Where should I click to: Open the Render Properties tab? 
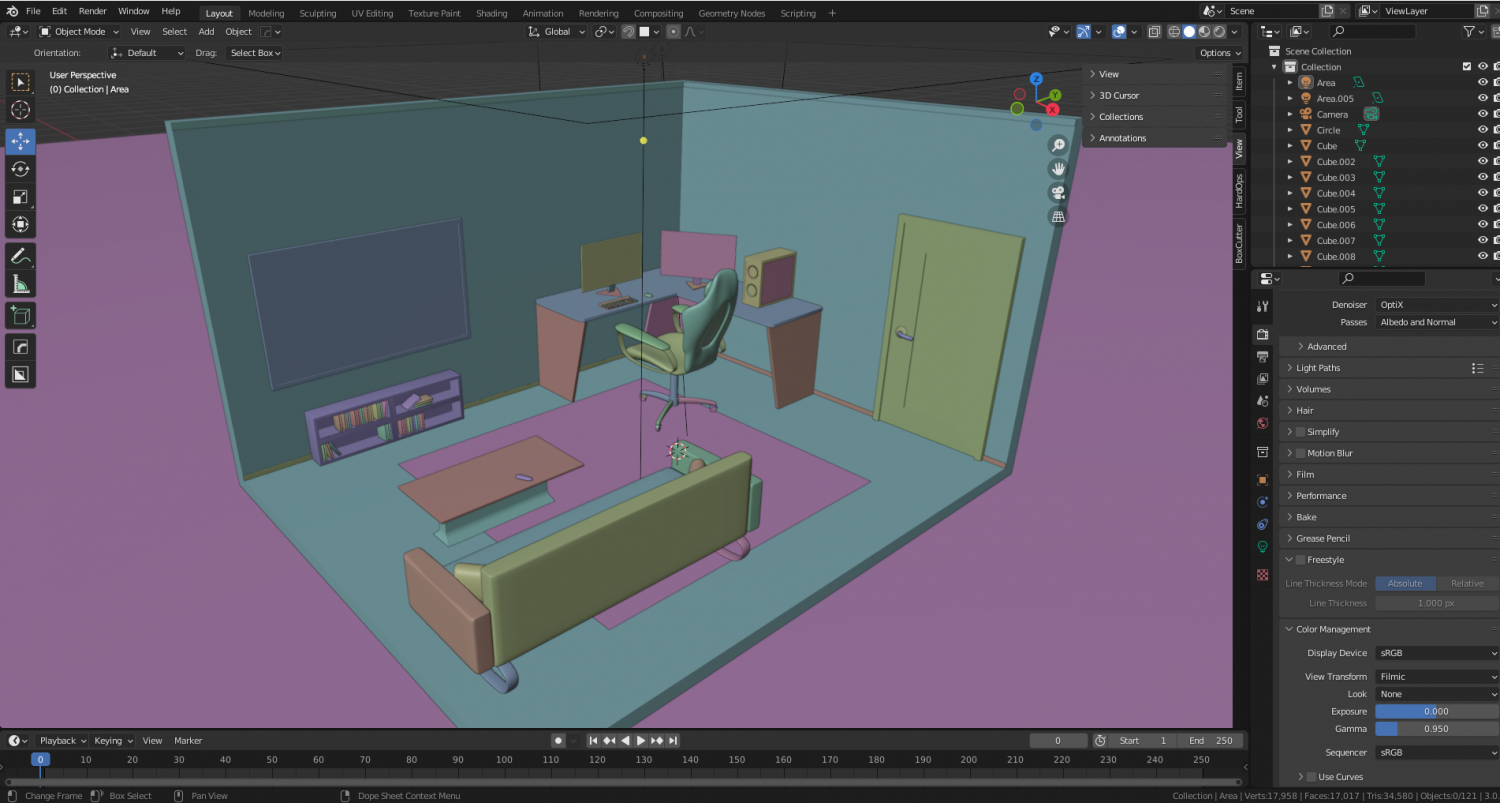click(x=1262, y=334)
